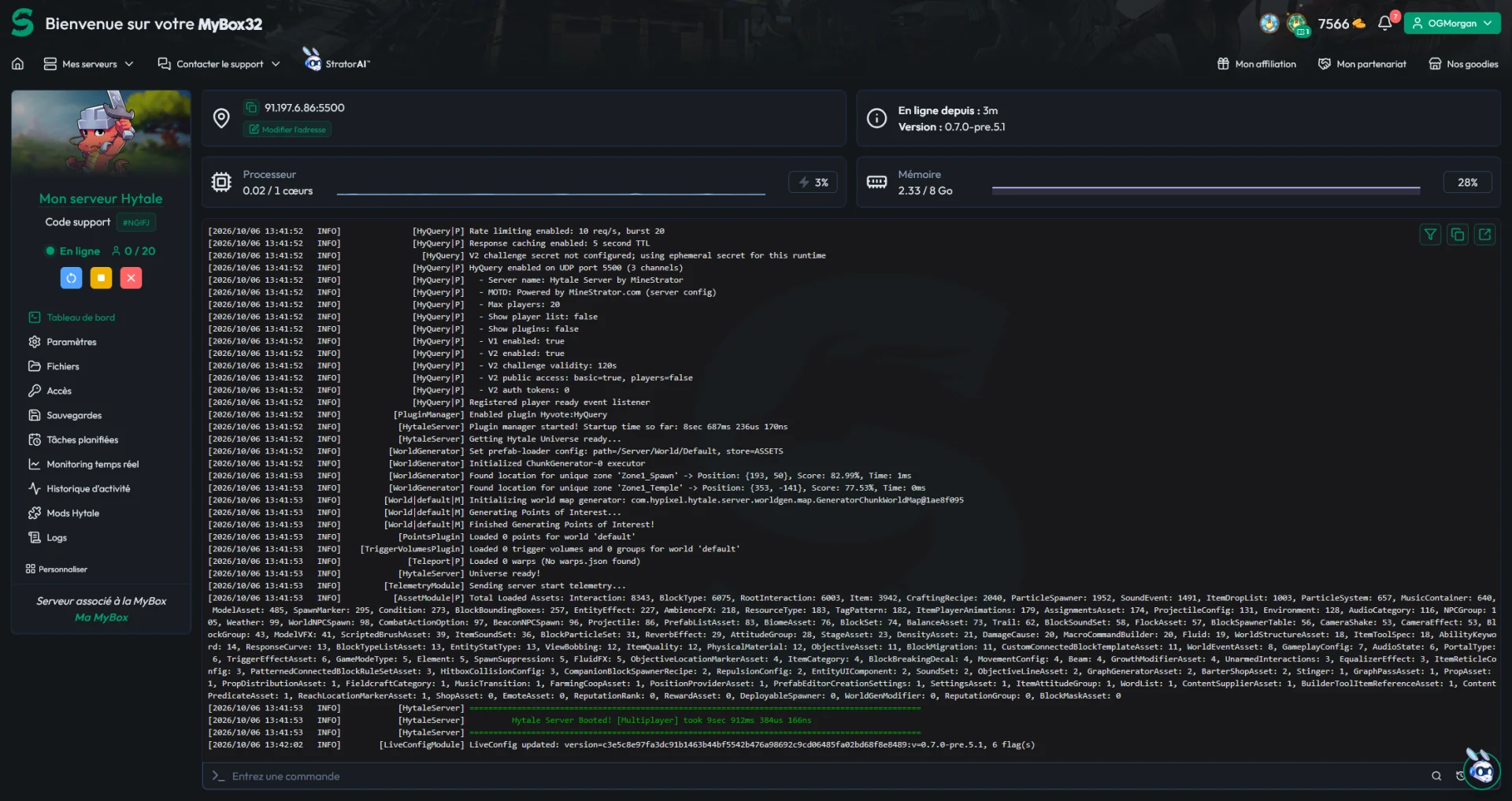Open Nos goodies shop

tap(1463, 64)
